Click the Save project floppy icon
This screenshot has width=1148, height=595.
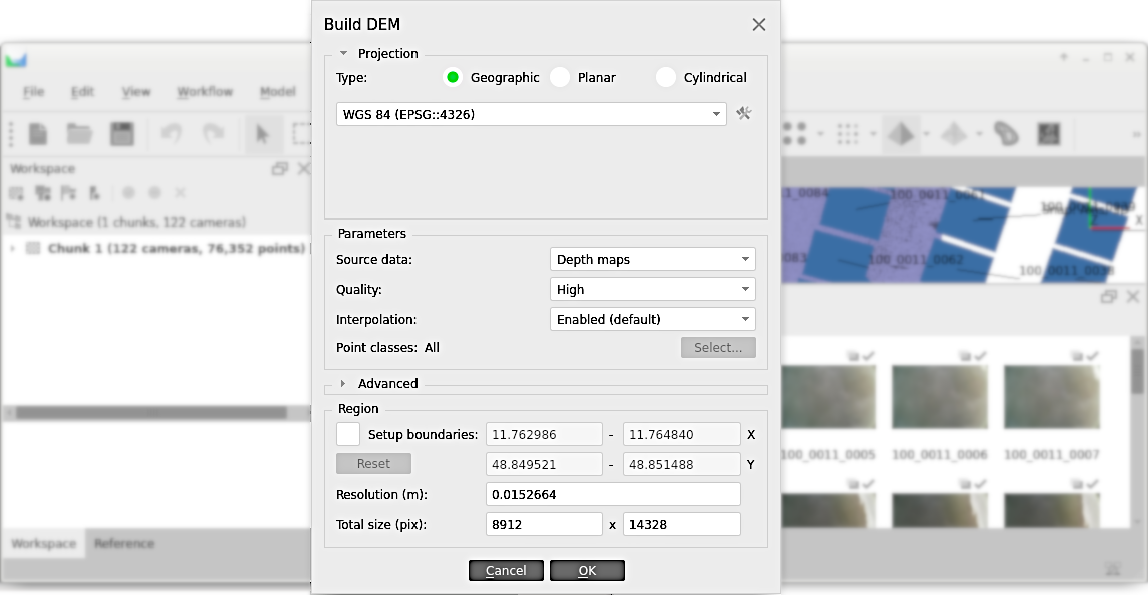[122, 133]
